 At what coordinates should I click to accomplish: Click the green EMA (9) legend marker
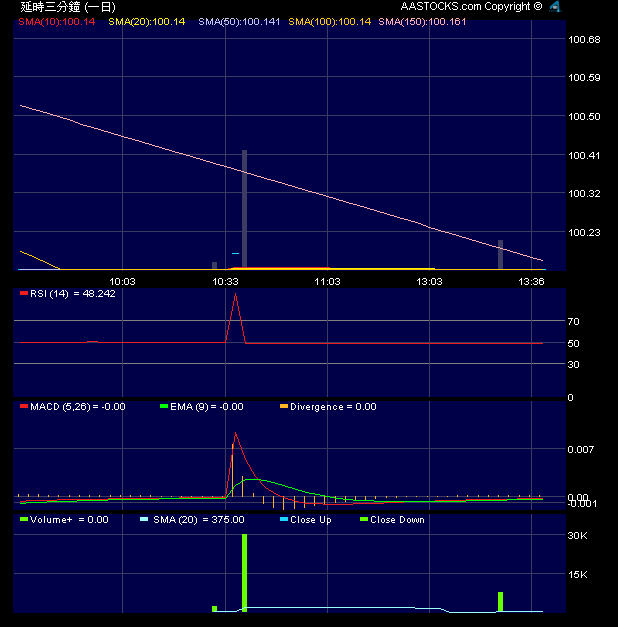(164, 407)
